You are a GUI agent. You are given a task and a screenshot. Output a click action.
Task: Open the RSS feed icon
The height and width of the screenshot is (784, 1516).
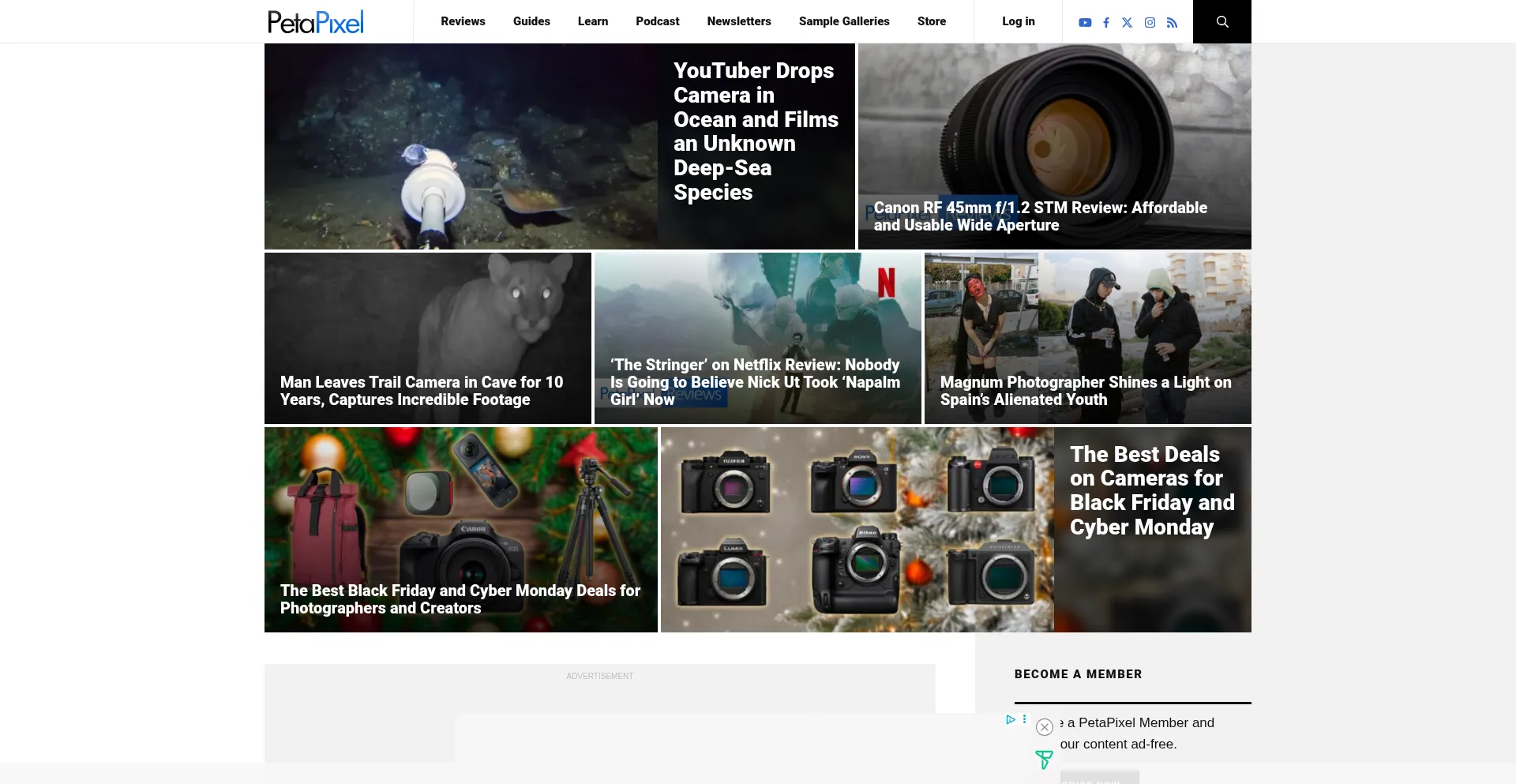[x=1172, y=23]
